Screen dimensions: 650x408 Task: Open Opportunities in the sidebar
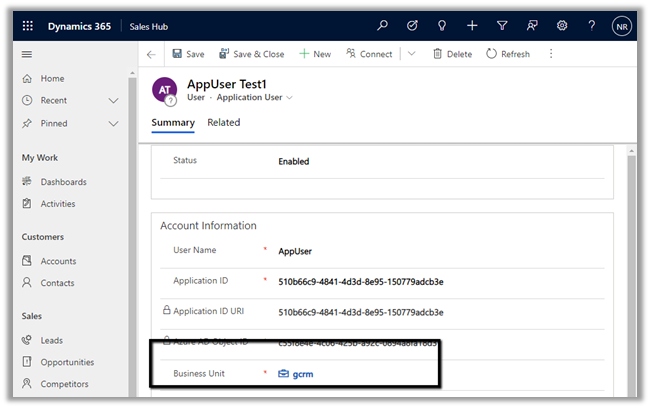(67, 362)
